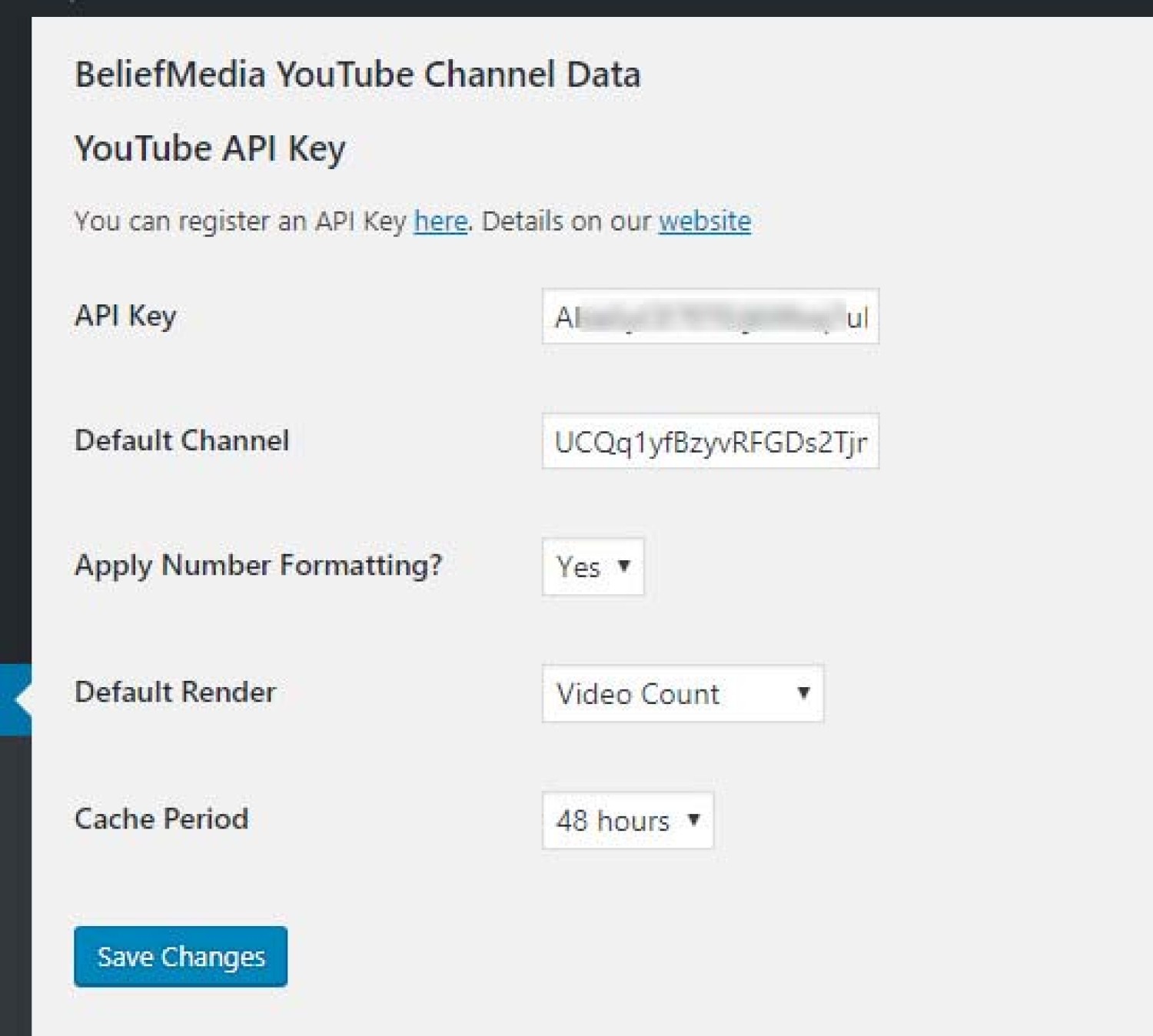The image size is (1153, 1036).
Task: Click the 'API Key' field label
Action: [125, 316]
